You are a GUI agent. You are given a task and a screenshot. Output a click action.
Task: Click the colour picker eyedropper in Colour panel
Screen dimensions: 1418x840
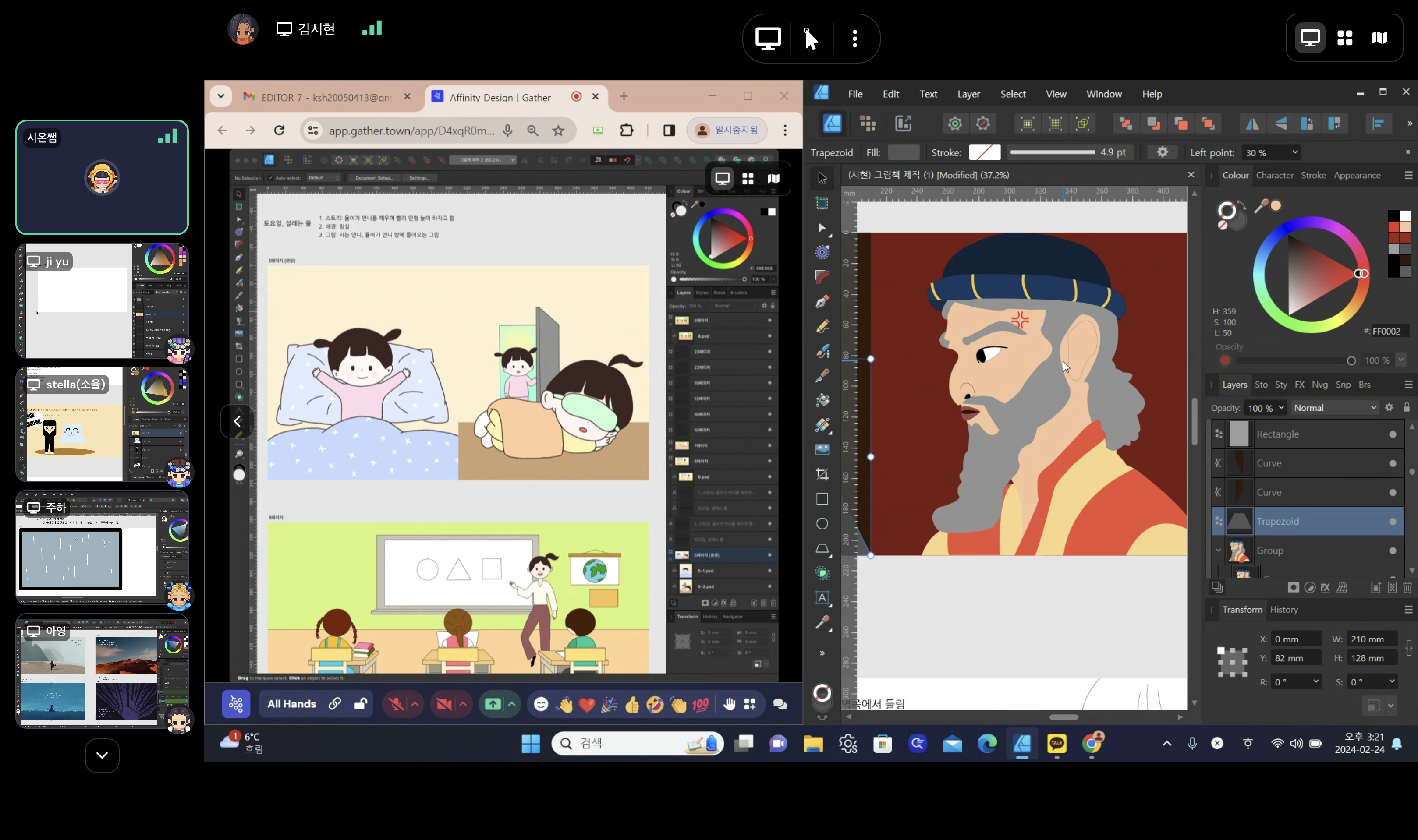pos(1261,206)
